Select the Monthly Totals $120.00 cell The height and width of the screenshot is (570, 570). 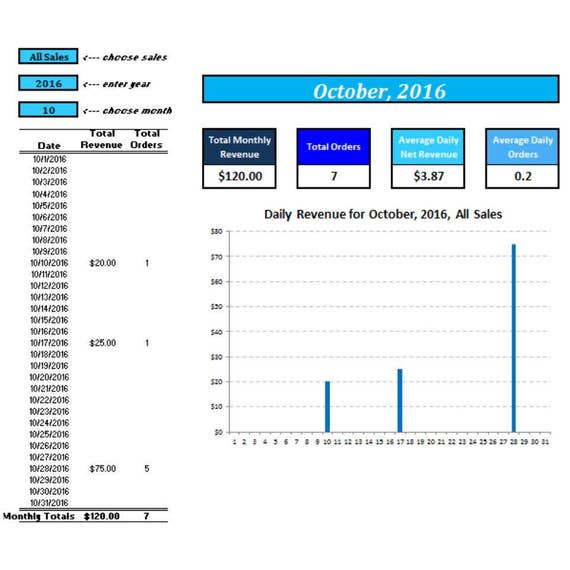[x=102, y=516]
